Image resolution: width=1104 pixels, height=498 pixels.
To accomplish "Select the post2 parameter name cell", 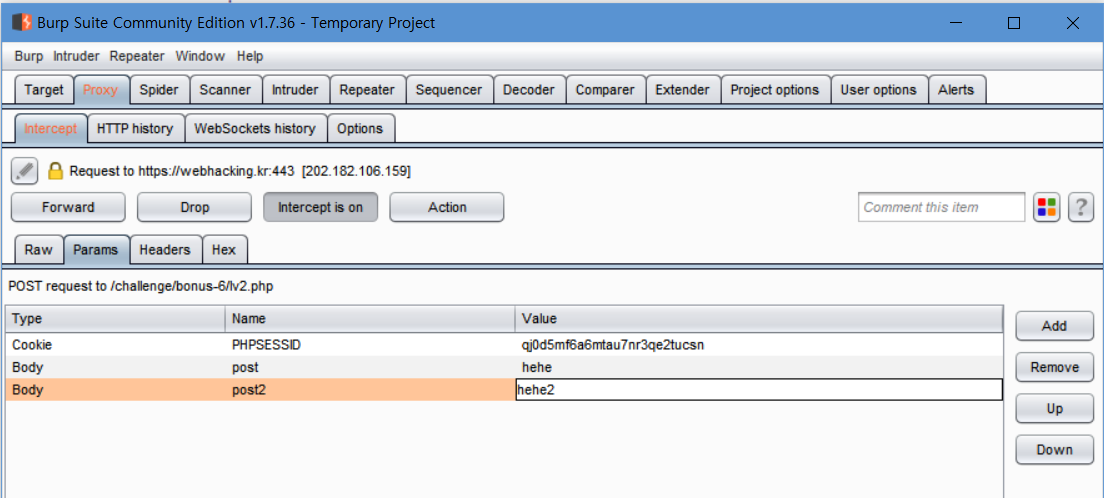I will coord(370,390).
